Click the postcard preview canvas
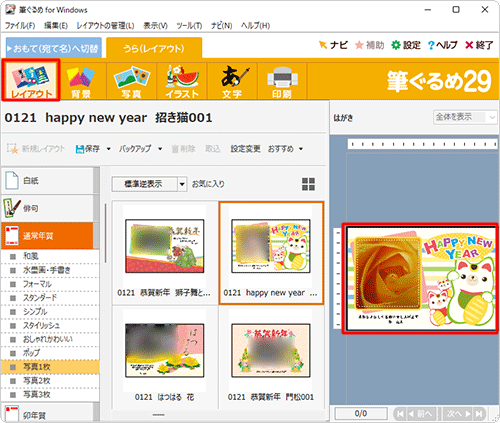This screenshot has height=423, width=500. point(421,279)
